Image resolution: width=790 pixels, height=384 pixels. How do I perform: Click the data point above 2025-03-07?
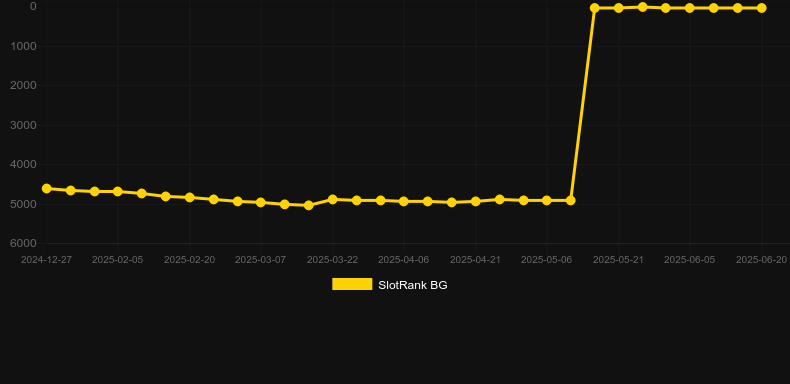[261, 203]
